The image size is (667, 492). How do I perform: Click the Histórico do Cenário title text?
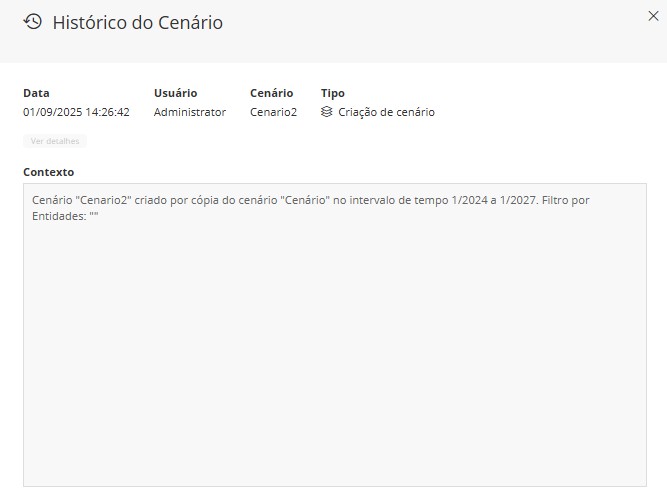coord(137,22)
